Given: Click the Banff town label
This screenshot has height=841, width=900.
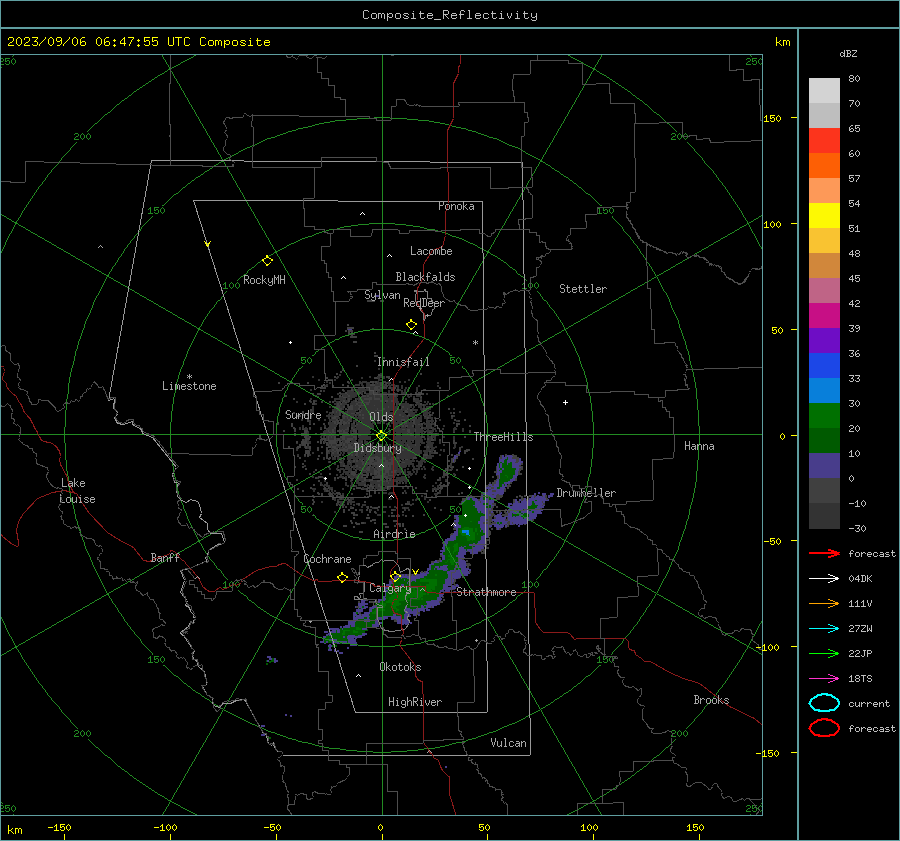Looking at the screenshot, I should pyautogui.click(x=165, y=557).
